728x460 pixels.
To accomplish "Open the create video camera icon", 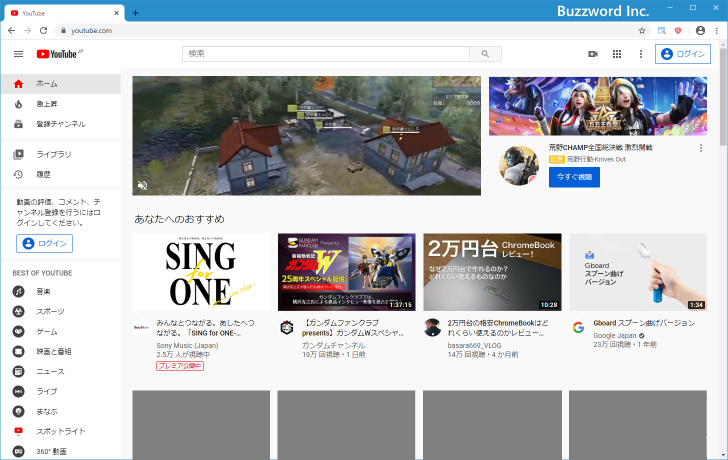I will tap(593, 54).
